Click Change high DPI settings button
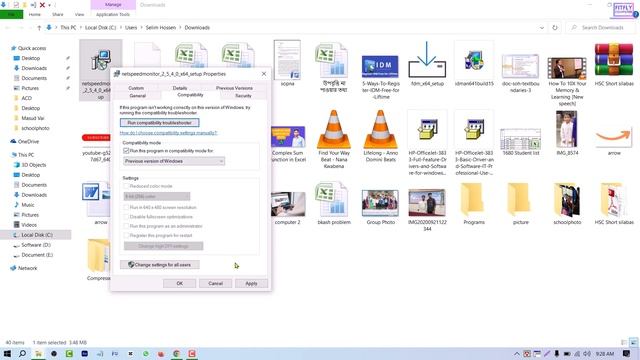The height and width of the screenshot is (360, 640). (x=163, y=246)
